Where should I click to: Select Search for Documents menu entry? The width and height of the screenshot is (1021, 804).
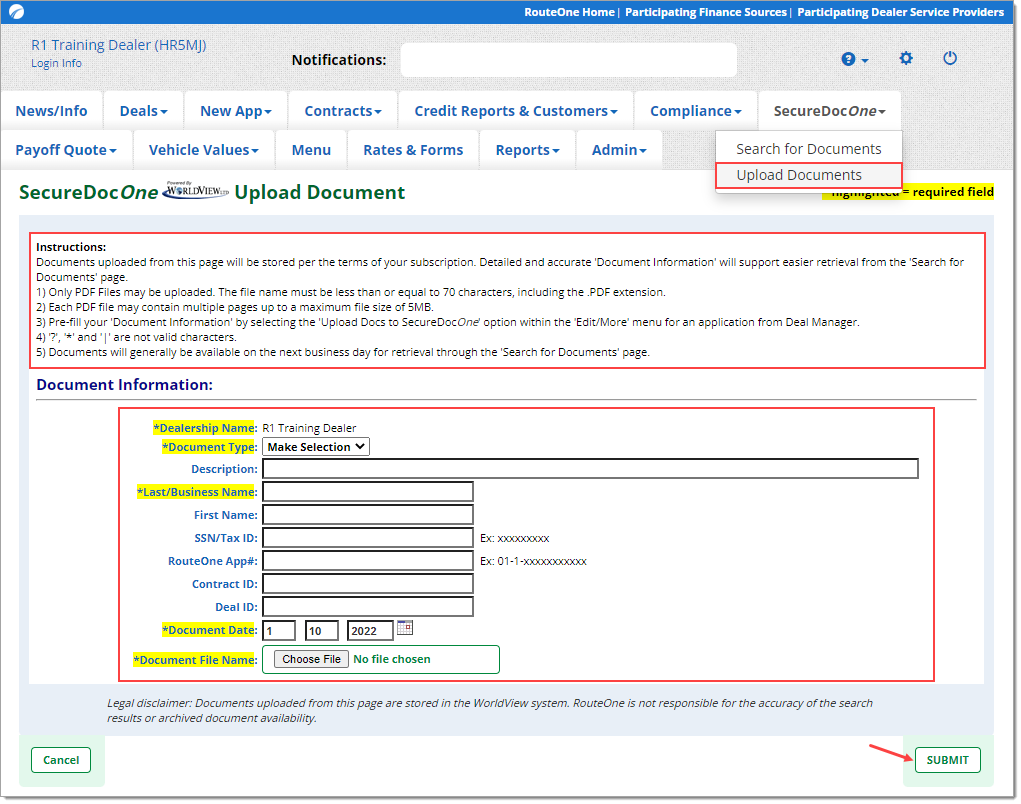click(809, 149)
